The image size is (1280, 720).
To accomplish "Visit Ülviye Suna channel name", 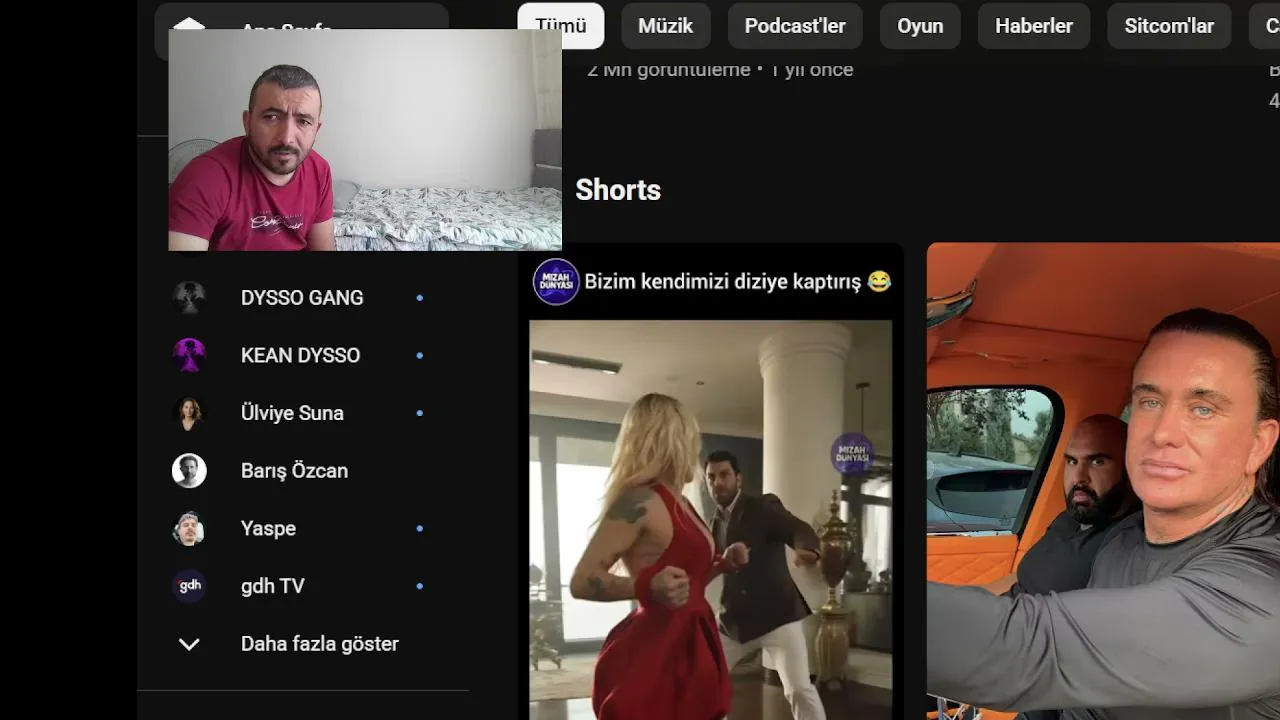I will click(x=292, y=413).
